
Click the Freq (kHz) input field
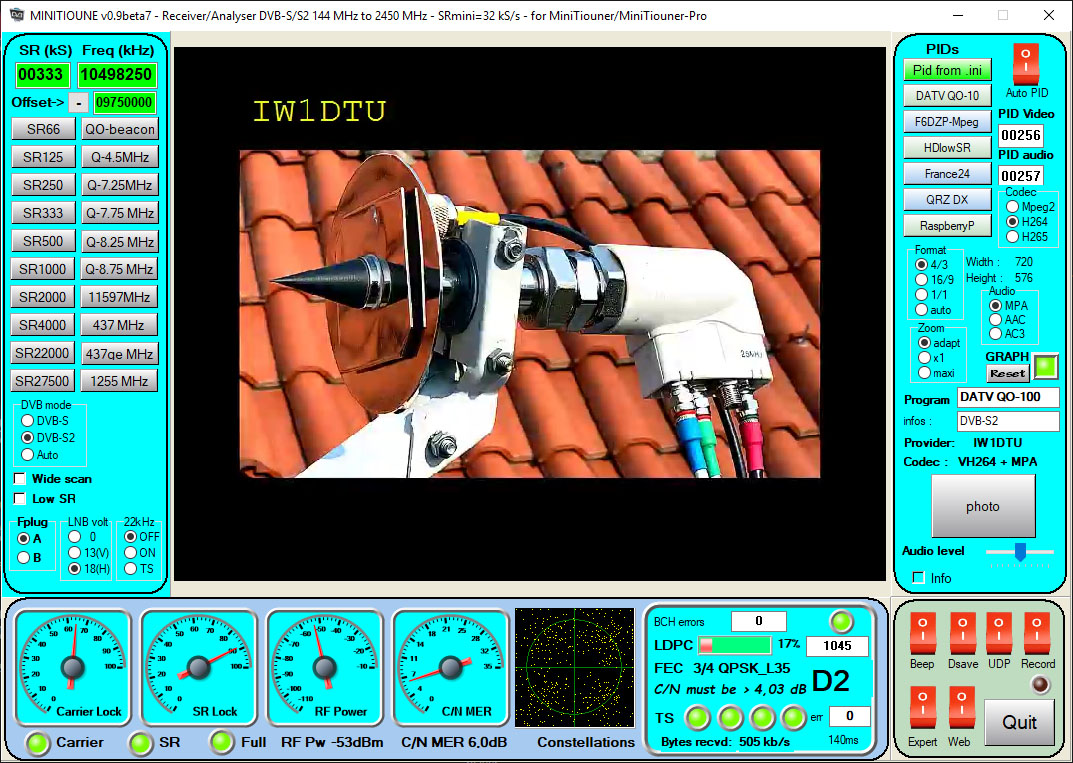117,75
